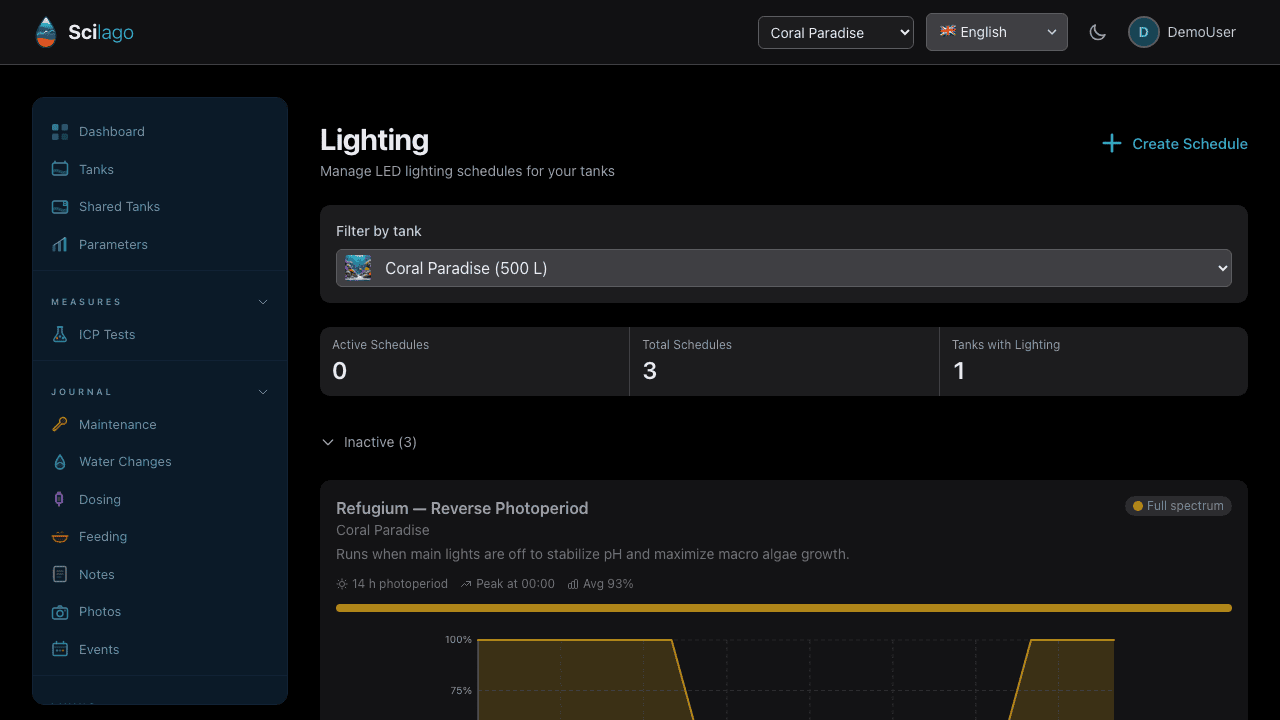
Task: Open the Coral Paradise tank selector in header
Action: [x=836, y=32]
